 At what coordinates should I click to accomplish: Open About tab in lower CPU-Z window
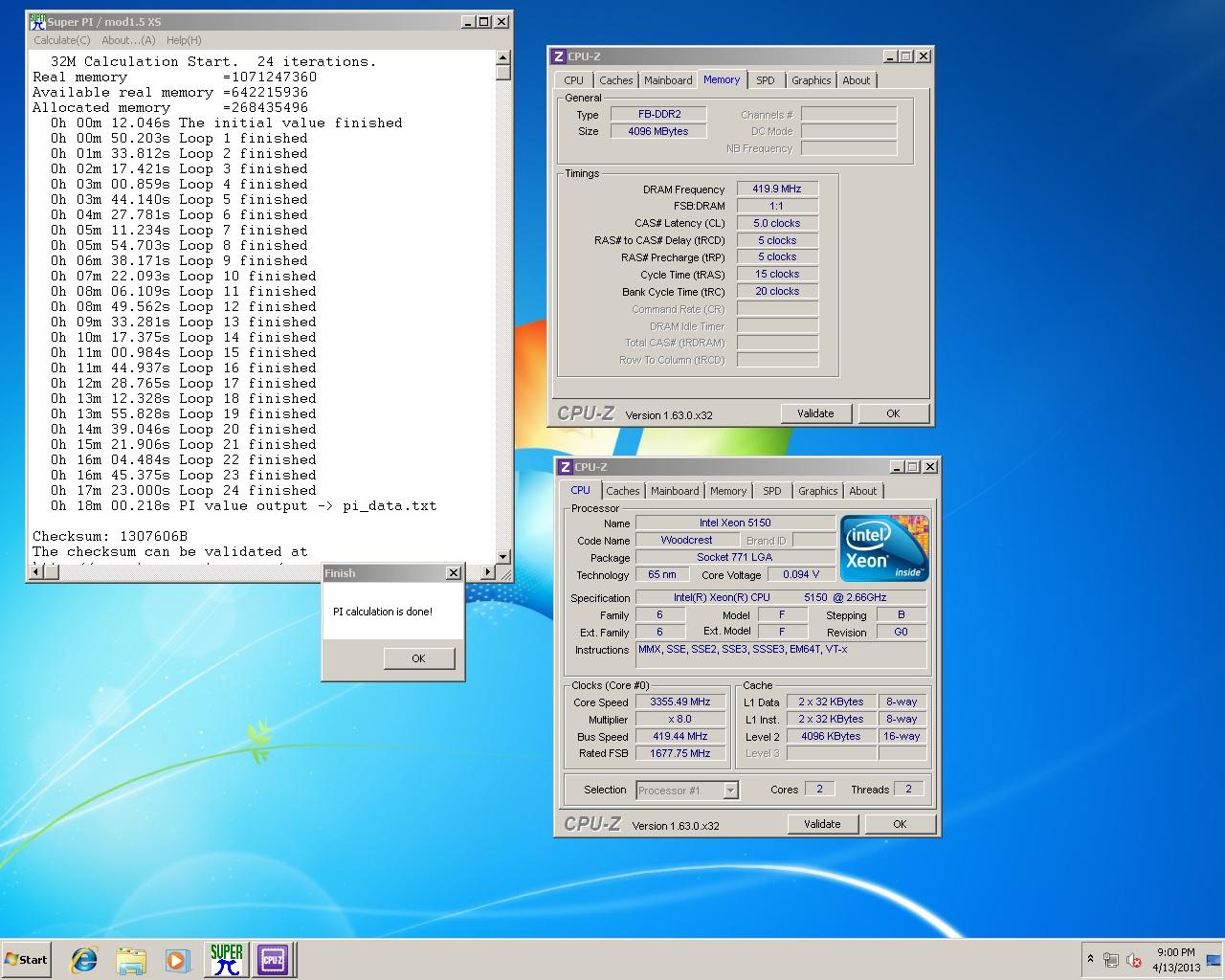[863, 491]
